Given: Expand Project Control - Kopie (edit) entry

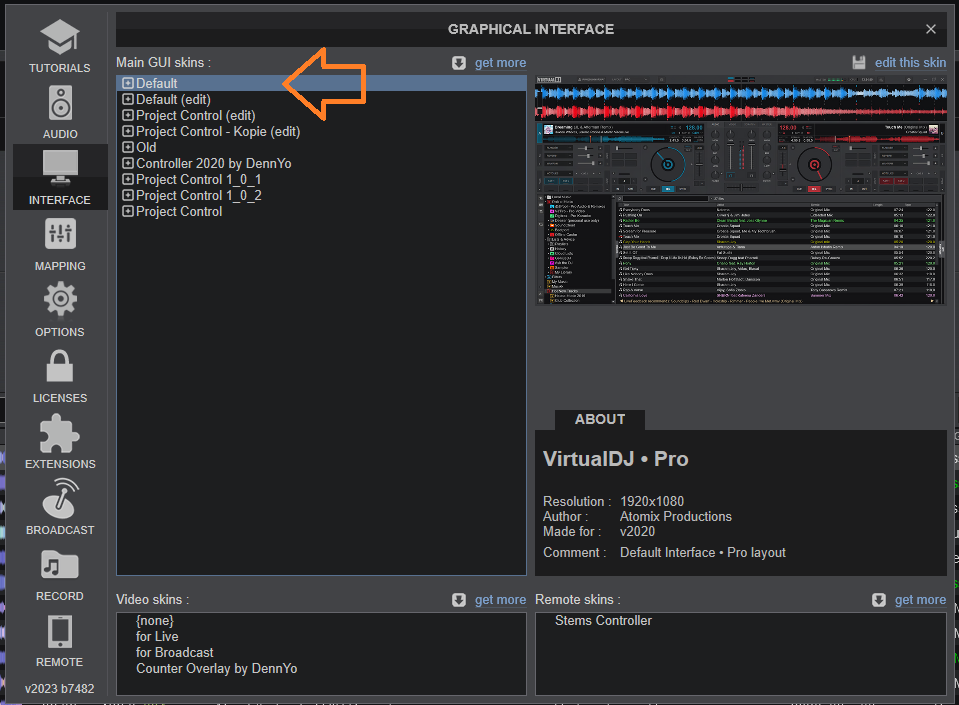Looking at the screenshot, I should [x=128, y=131].
